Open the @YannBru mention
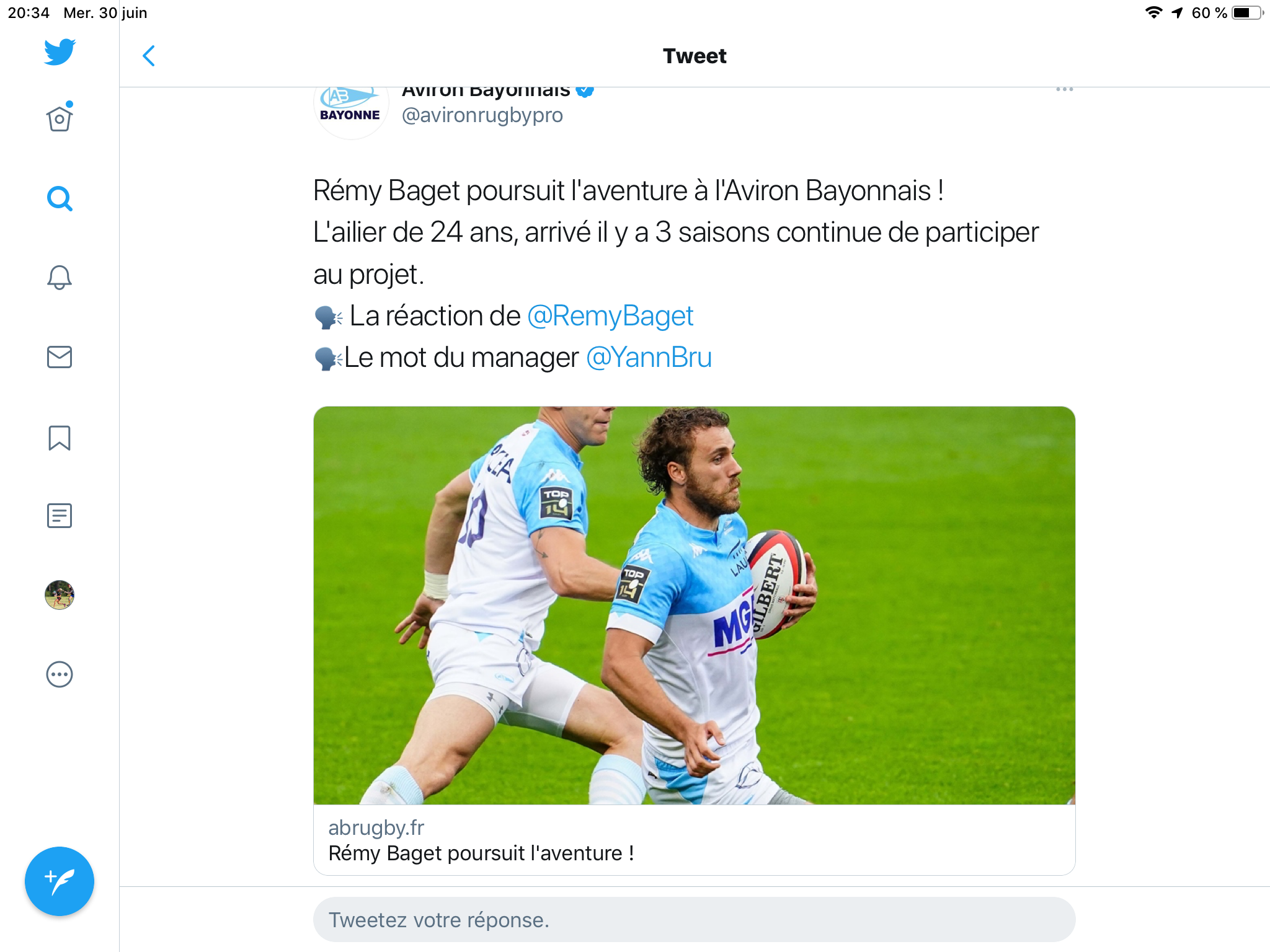 649,358
